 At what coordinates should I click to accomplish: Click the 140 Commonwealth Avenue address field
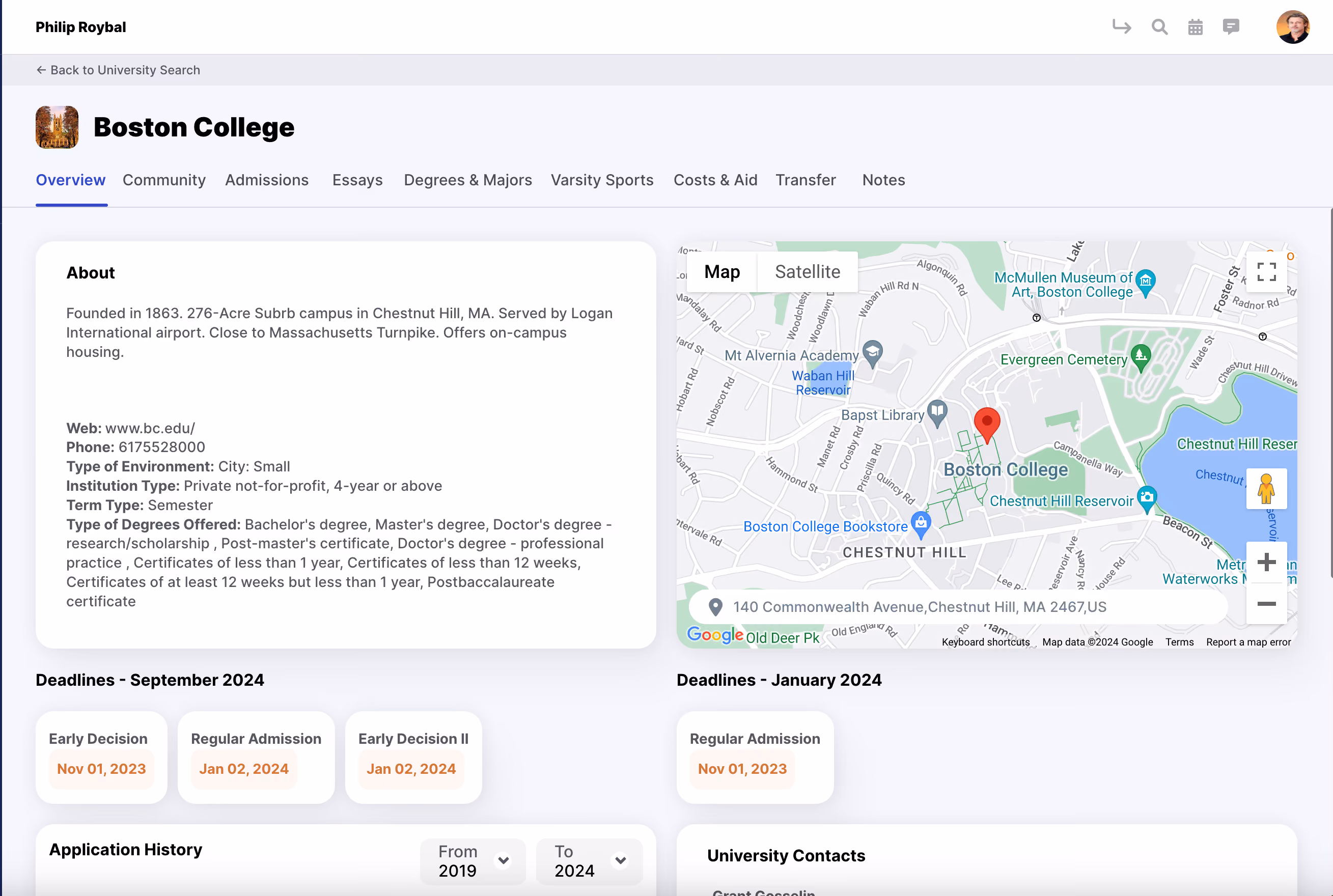(958, 607)
